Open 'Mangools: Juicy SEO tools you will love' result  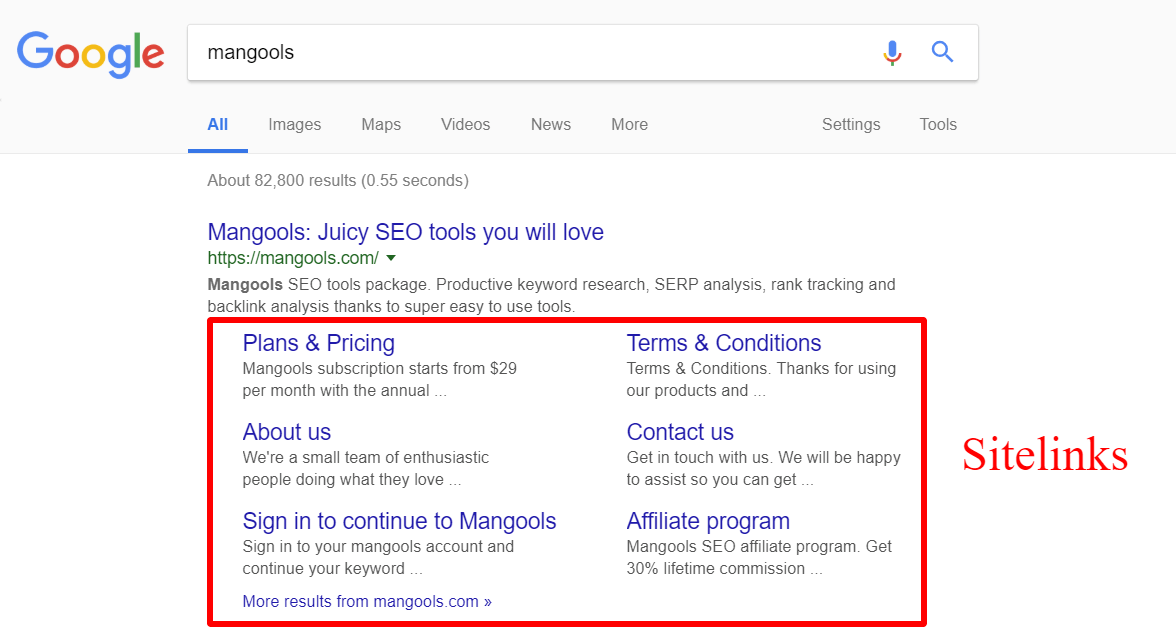[405, 232]
